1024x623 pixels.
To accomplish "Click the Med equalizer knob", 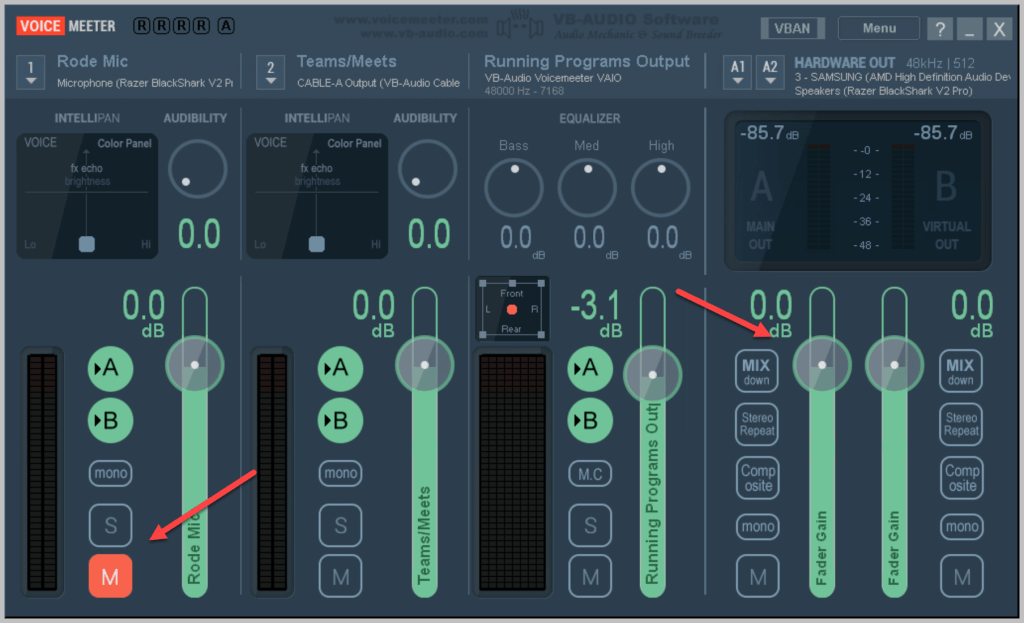I will tap(587, 188).
